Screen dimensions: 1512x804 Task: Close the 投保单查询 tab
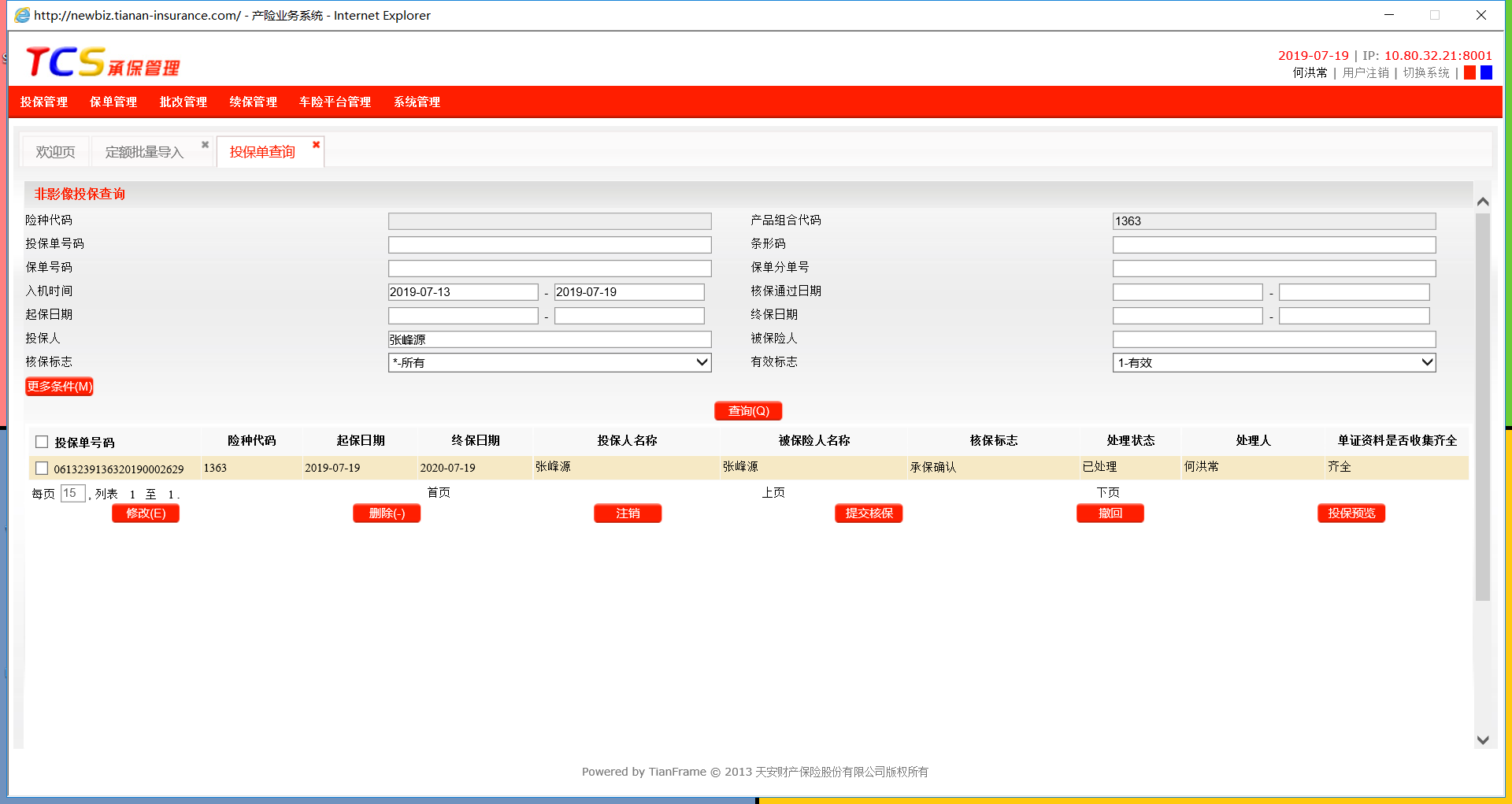coord(316,145)
